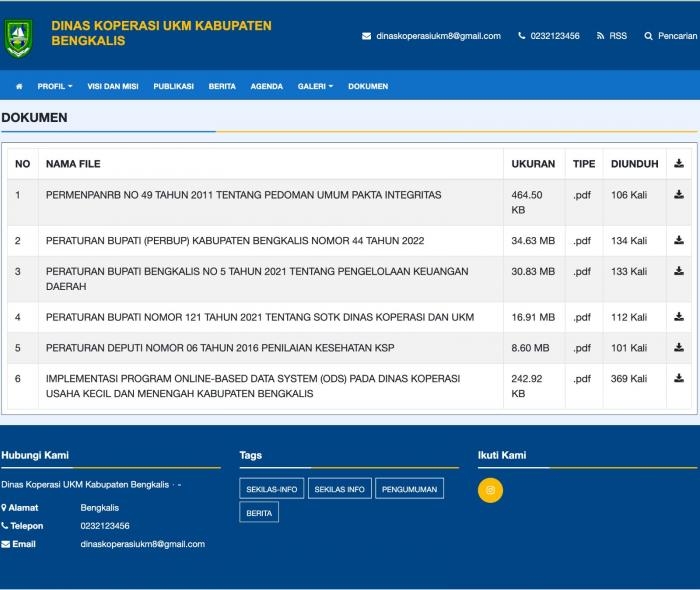
Task: Click file name PERMENPANRB NO 49 TAHUN 2011
Action: 243,195
